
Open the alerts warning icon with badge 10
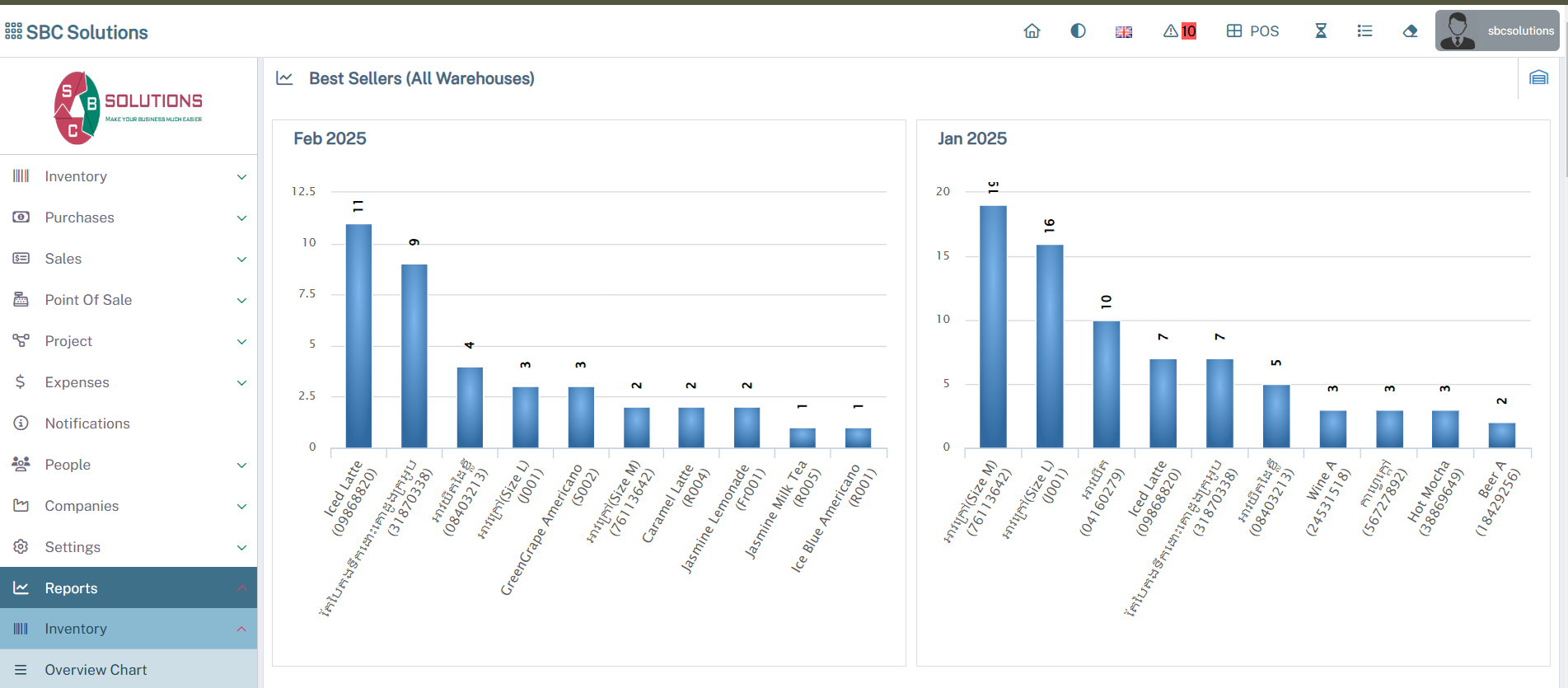point(1179,31)
